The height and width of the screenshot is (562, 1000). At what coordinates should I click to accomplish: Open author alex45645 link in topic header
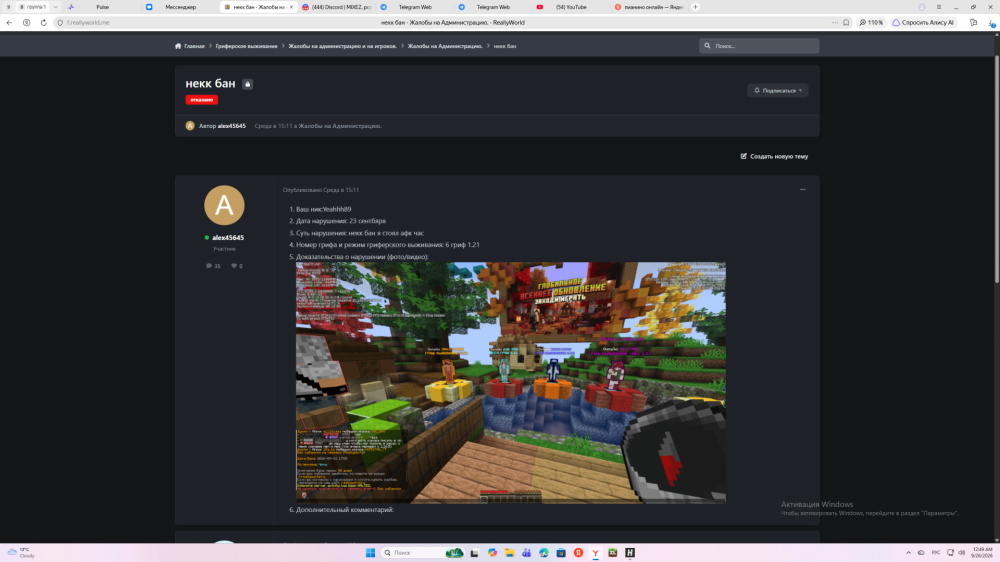(x=232, y=126)
